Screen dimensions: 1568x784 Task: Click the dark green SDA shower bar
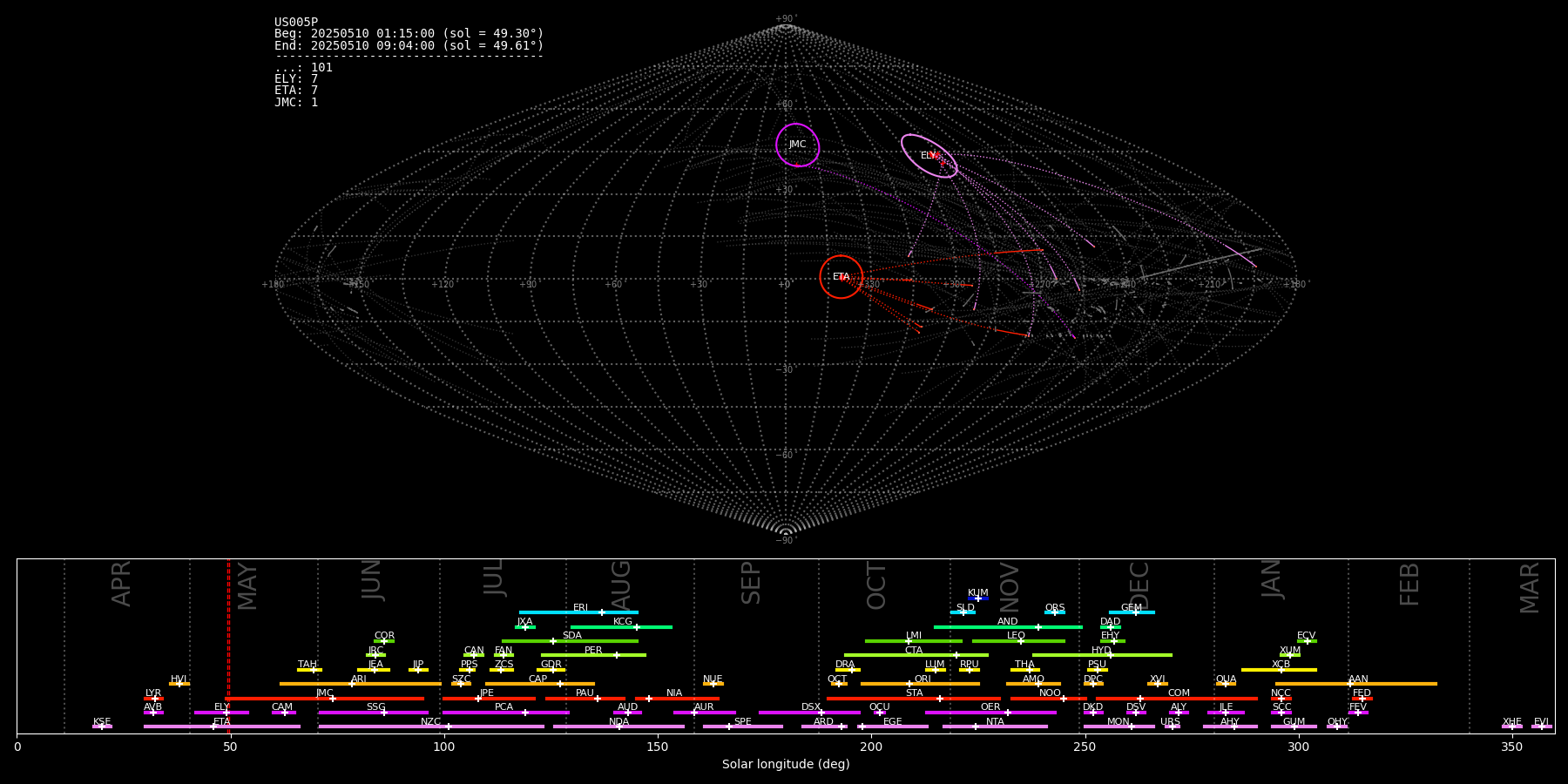click(570, 641)
